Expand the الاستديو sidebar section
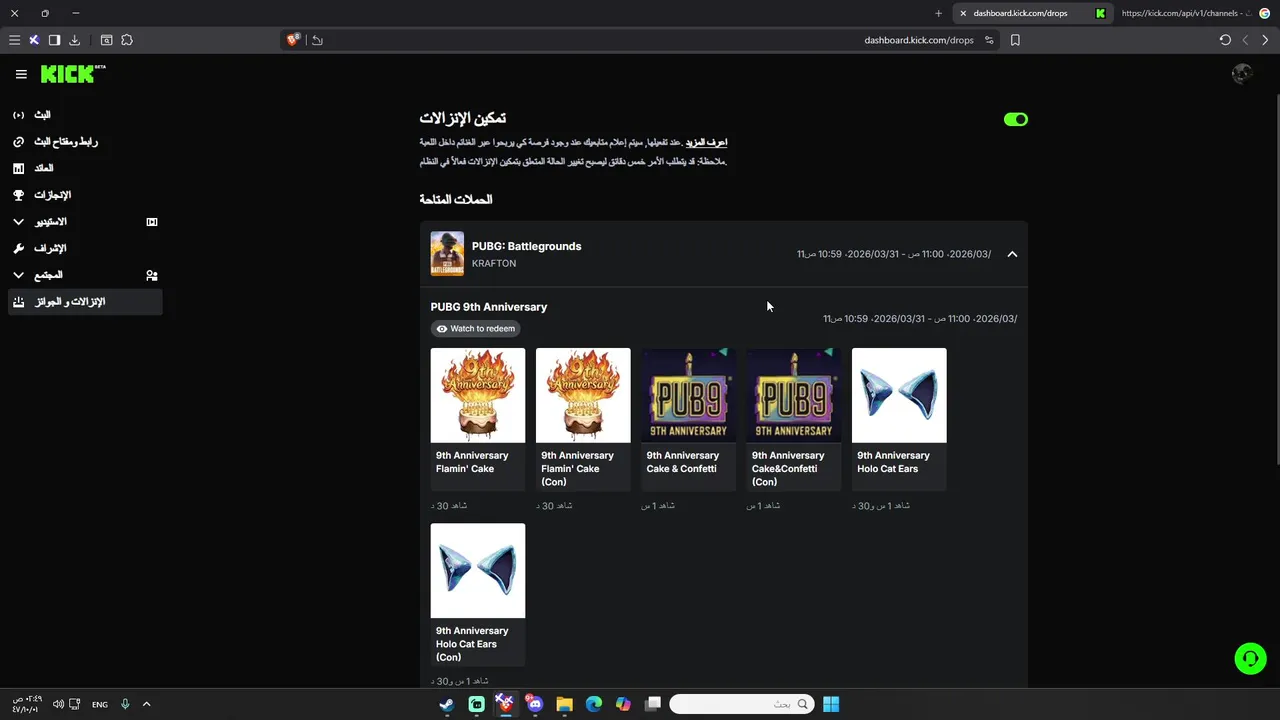Viewport: 1280px width, 720px height. tap(85, 221)
